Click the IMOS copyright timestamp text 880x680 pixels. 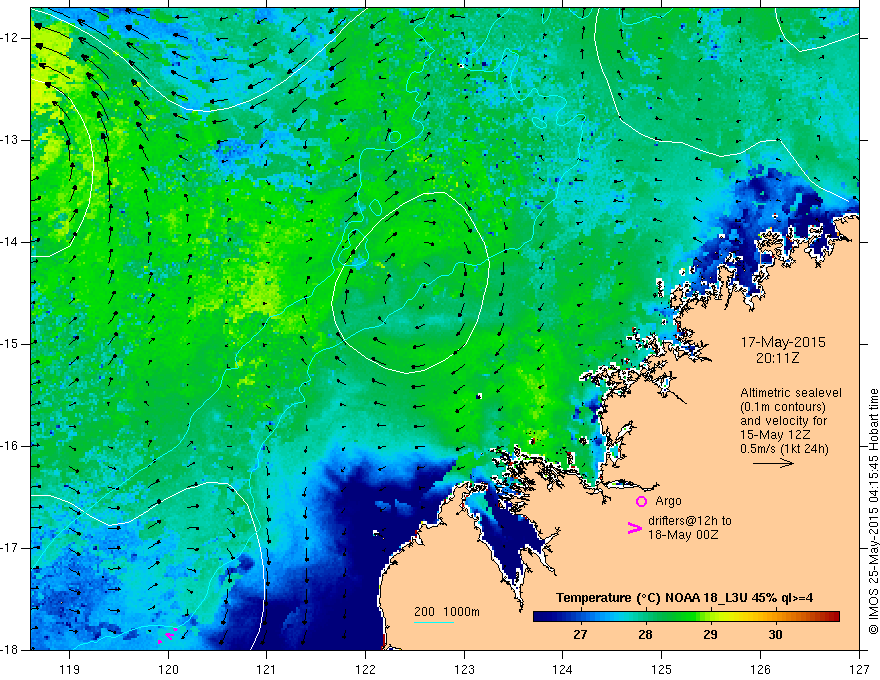coord(873,511)
